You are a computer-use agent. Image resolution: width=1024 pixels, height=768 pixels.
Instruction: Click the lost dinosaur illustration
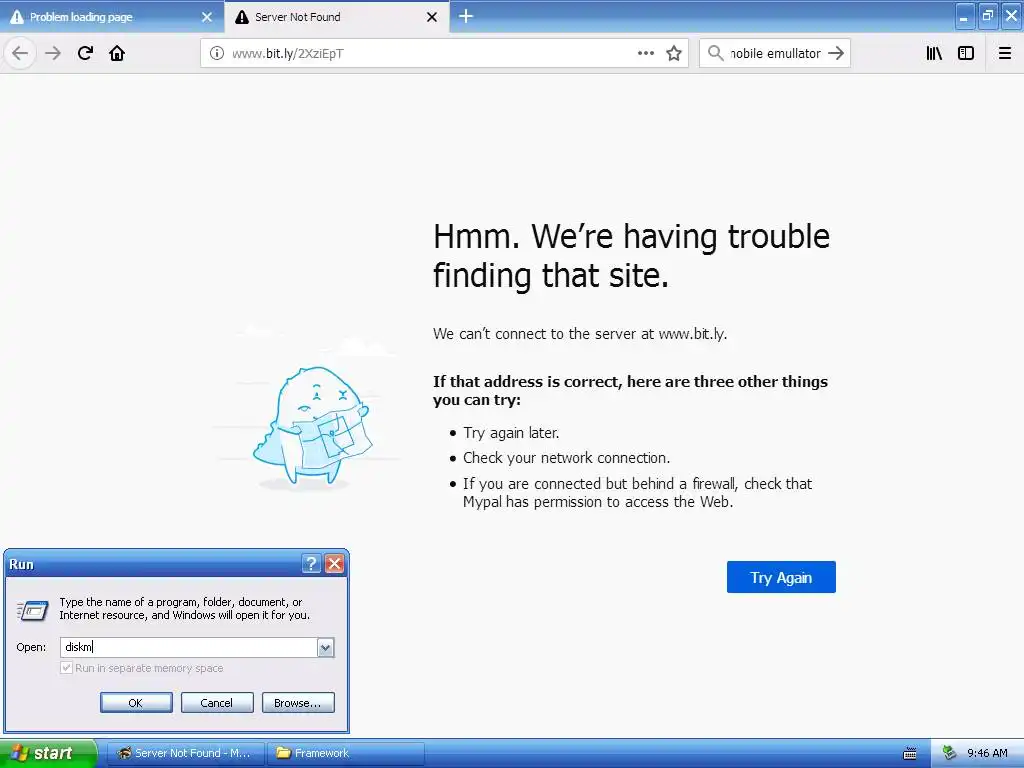click(312, 426)
